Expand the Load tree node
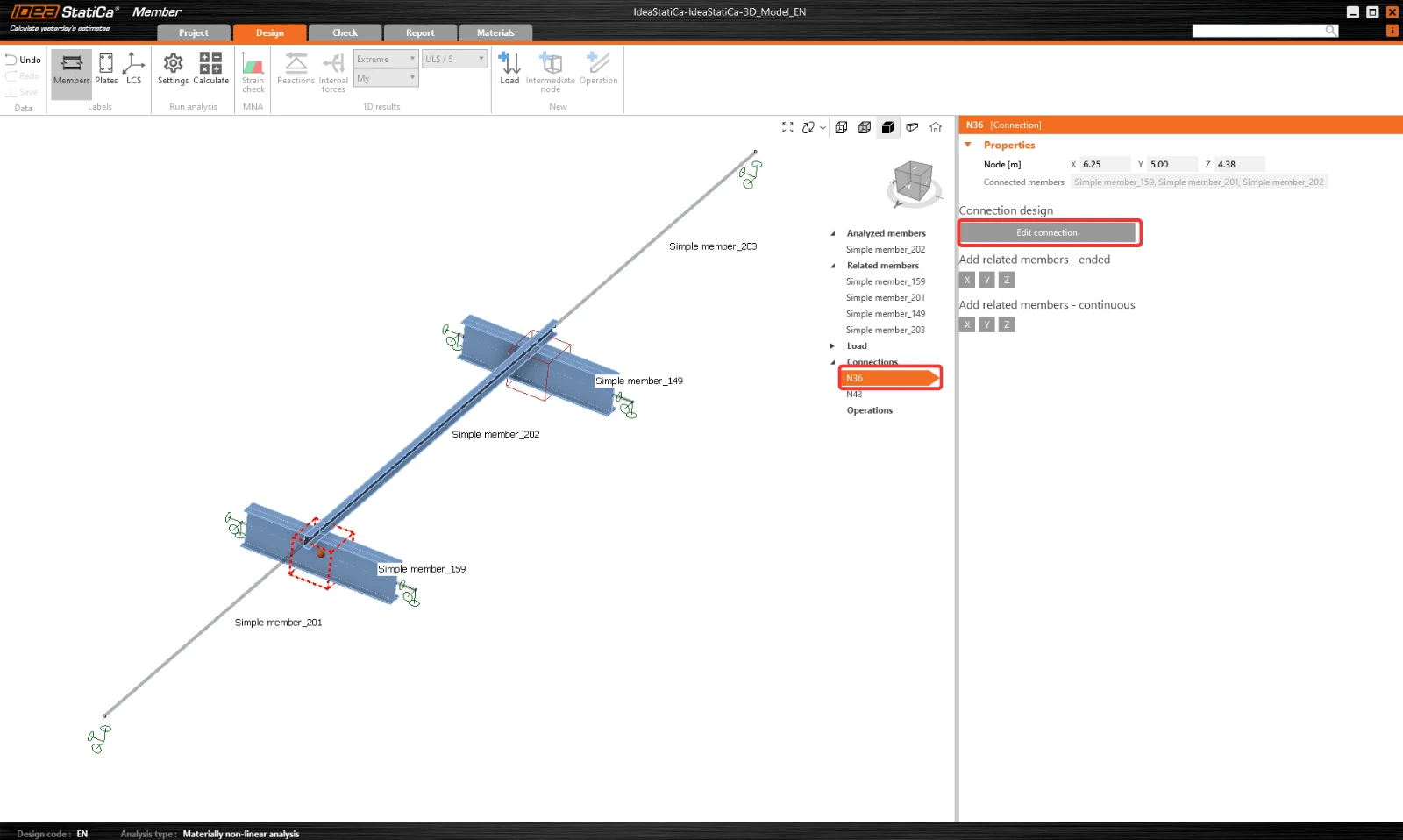 click(832, 346)
